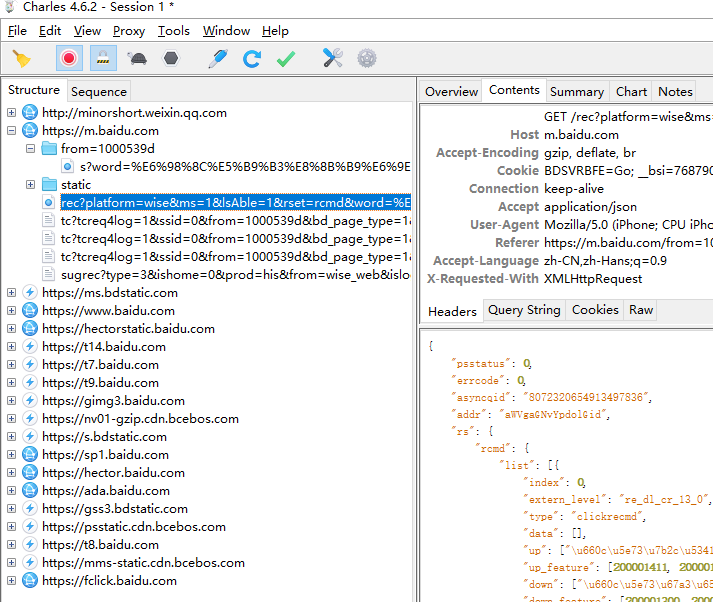Select https://nv01-gzip.cdn.bcebos.com host
Image resolution: width=713 pixels, height=602 pixels.
click(x=141, y=418)
